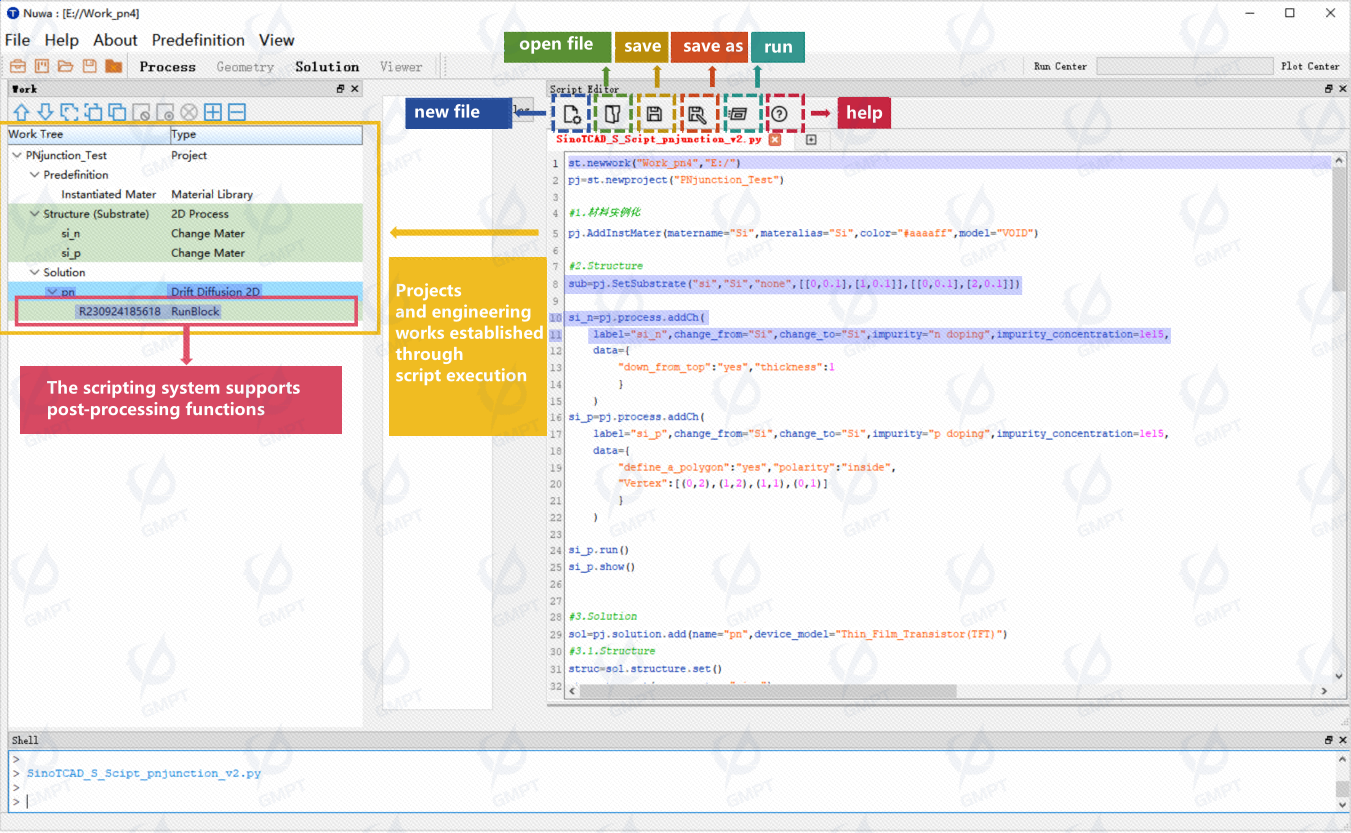Select the SinoTCAD_S_Scipt_pnjunction_v2.py editor tab
The height and width of the screenshot is (833, 1351).
click(659, 140)
